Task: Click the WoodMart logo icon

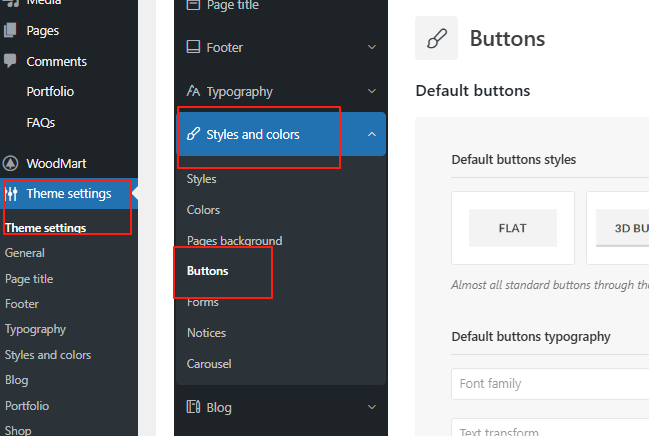Action: [11, 163]
